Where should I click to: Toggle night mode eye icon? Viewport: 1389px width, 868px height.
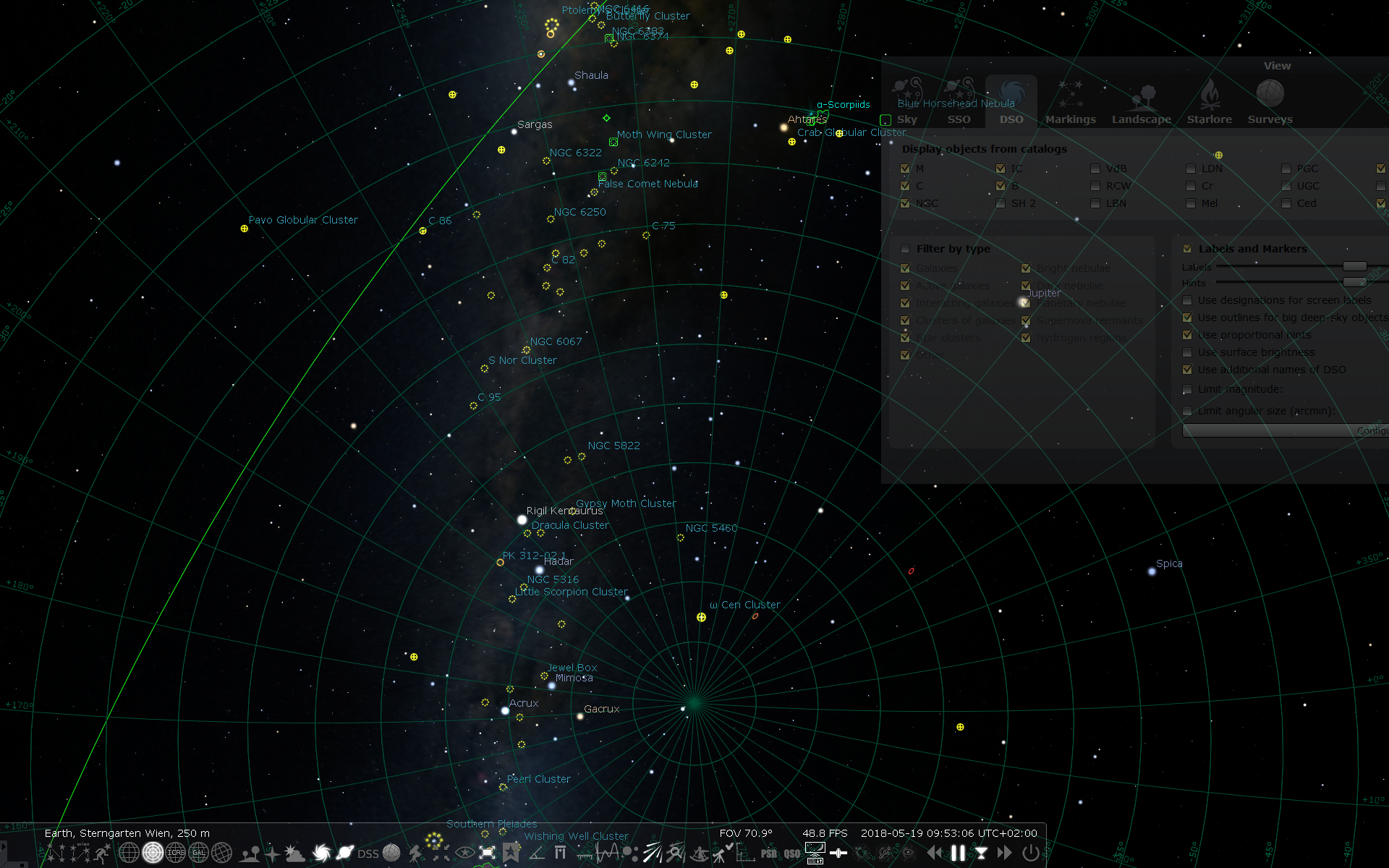(464, 854)
